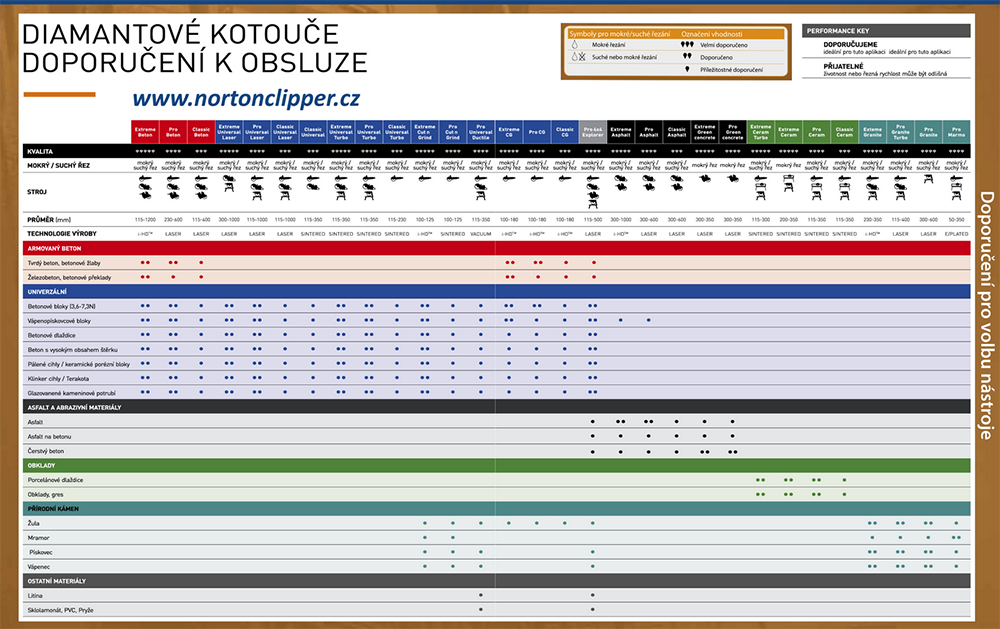Select the Extreme CG column header
This screenshot has width=1000, height=629.
point(509,131)
